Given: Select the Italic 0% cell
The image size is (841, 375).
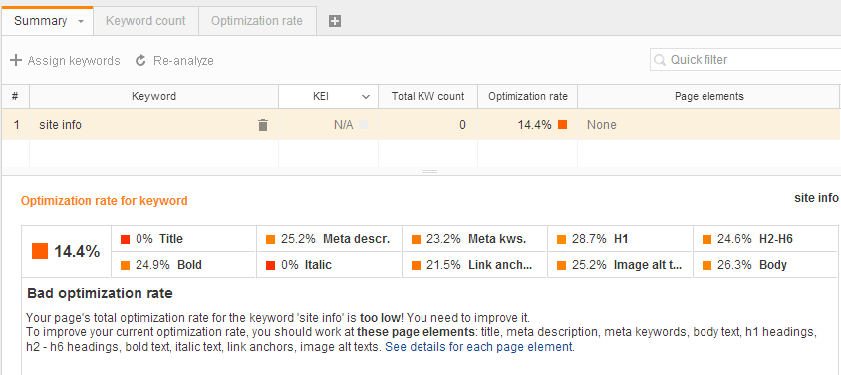Looking at the screenshot, I should pos(329,265).
